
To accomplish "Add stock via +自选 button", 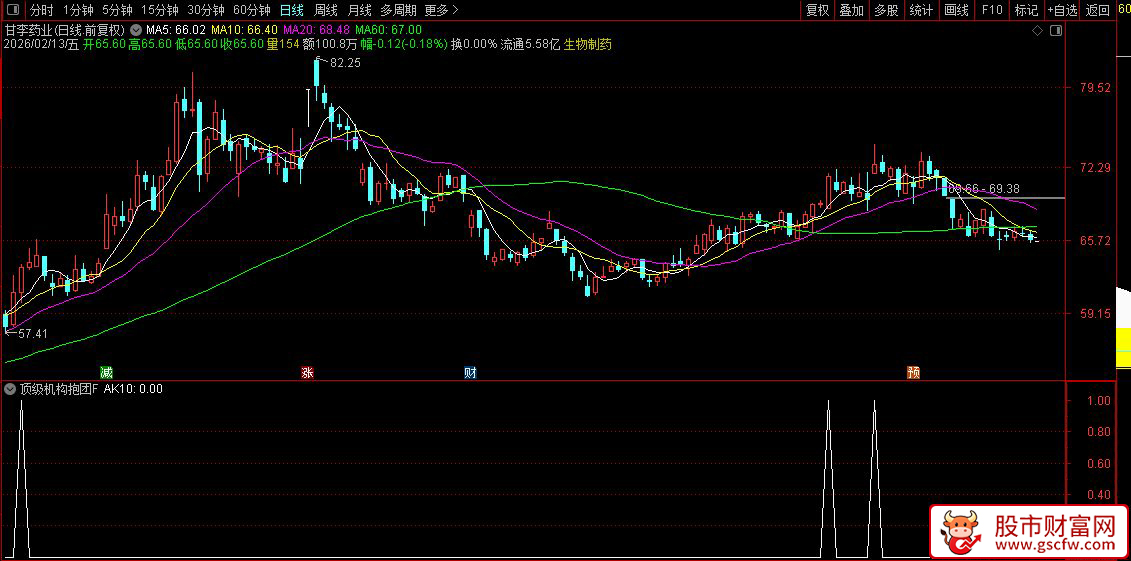I will 1062,10.
